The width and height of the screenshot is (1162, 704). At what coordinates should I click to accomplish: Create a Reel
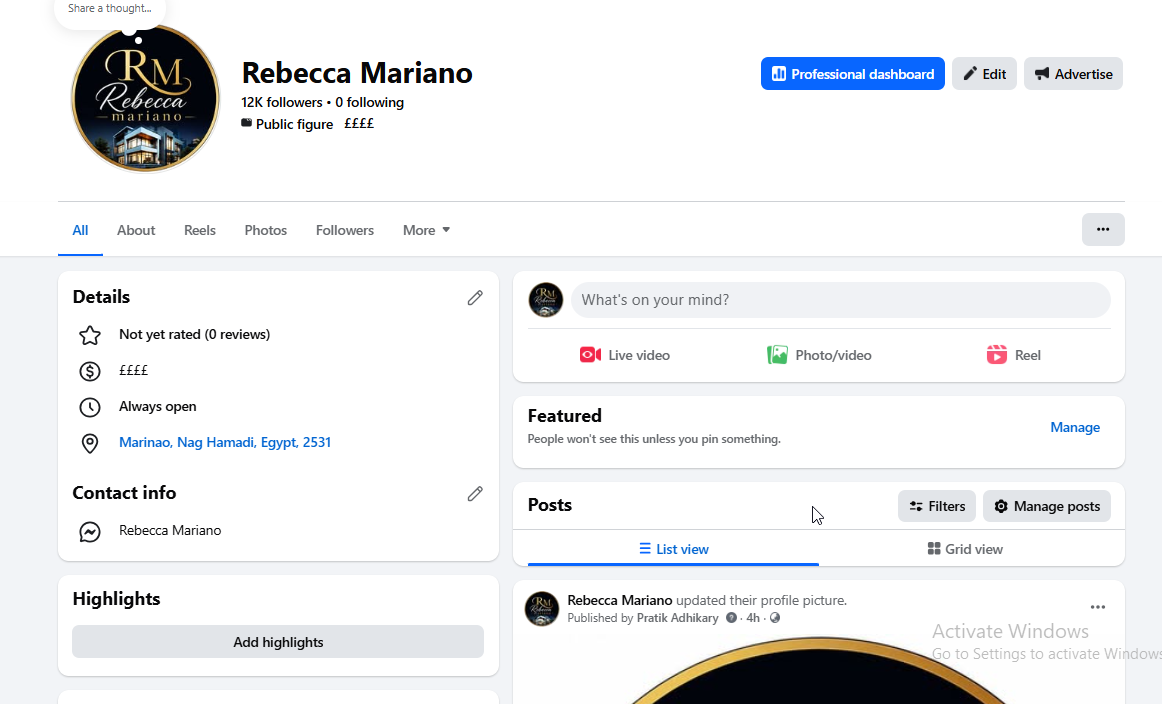pyautogui.click(x=1013, y=355)
